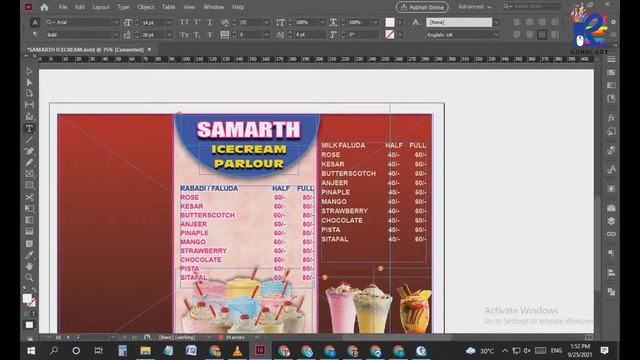
Task: Open the Effects (fx) panel
Action: (611, 118)
